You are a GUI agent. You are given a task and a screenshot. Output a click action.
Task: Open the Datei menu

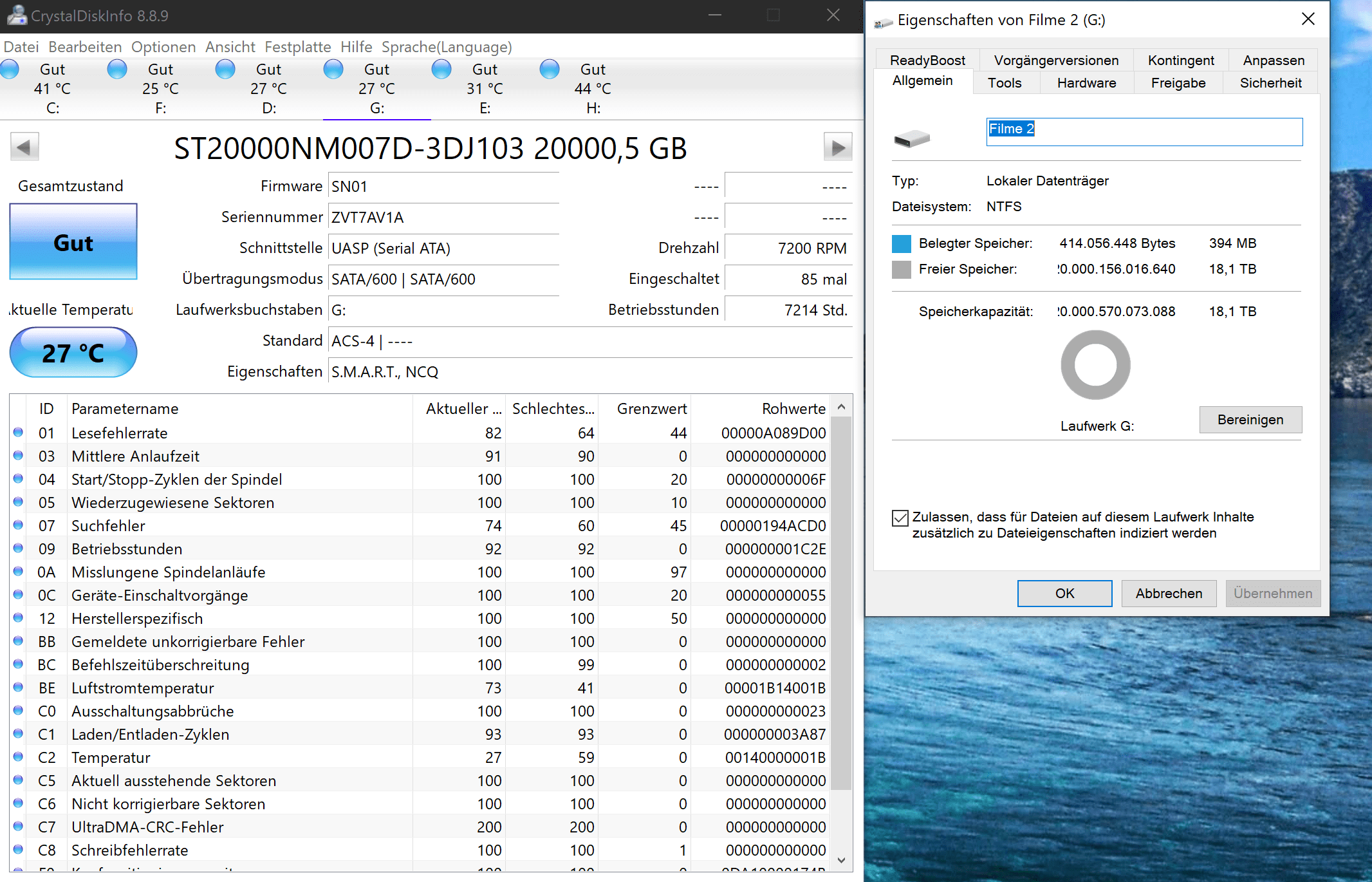pos(21,47)
